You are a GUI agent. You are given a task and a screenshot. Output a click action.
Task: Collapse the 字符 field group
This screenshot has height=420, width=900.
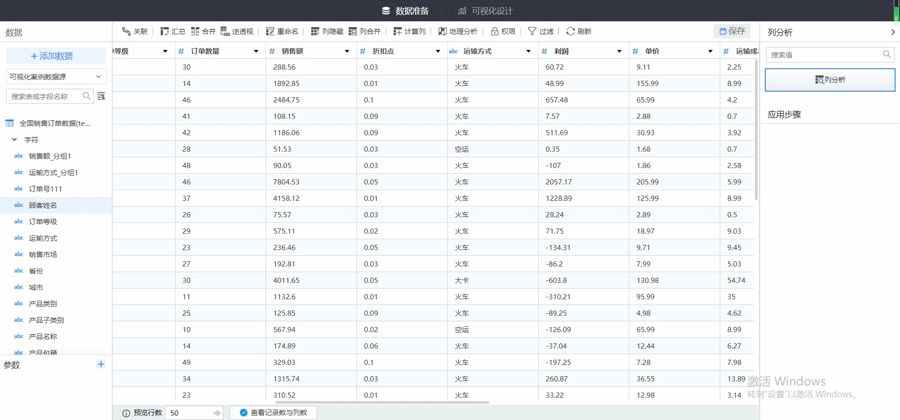pos(14,140)
